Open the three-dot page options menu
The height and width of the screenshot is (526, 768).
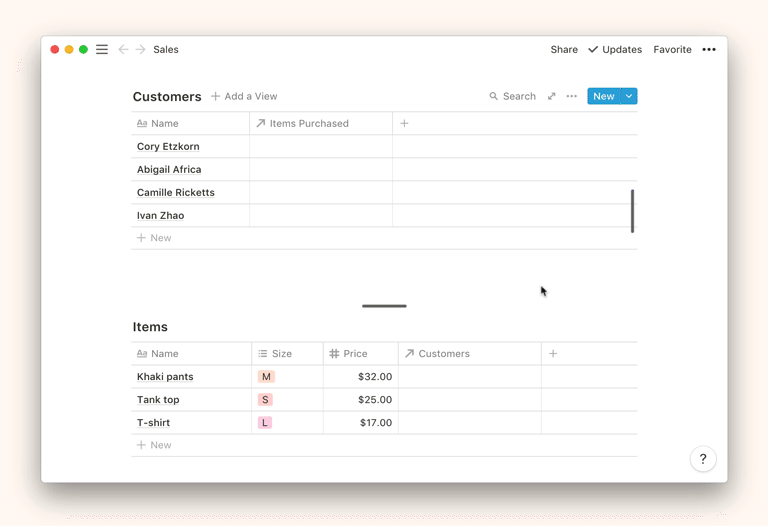click(x=709, y=49)
